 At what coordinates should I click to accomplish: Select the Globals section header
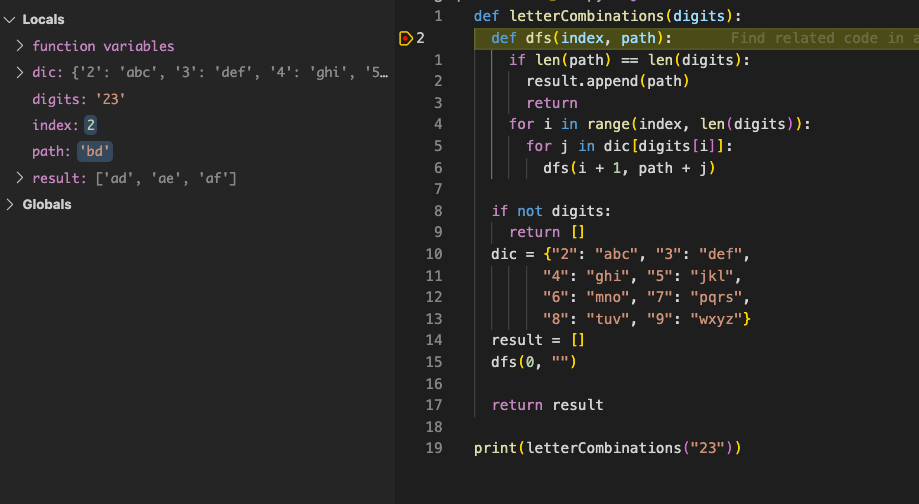pos(47,204)
